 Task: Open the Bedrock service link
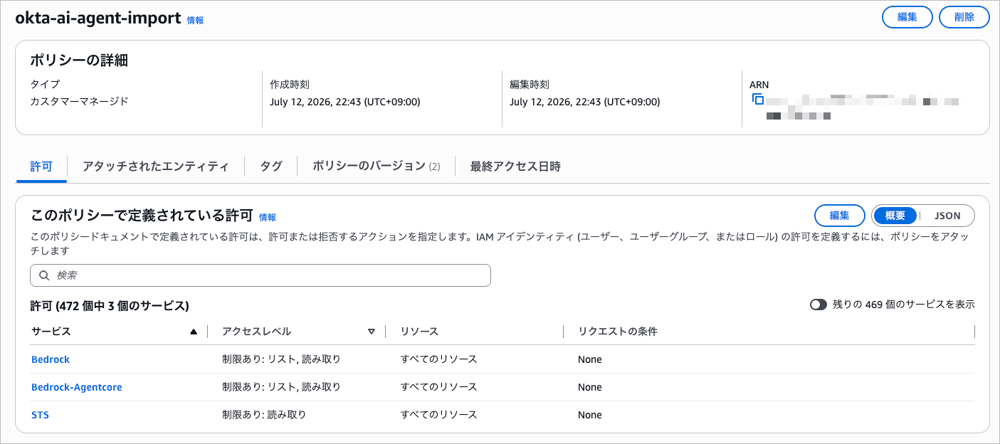coord(50,359)
